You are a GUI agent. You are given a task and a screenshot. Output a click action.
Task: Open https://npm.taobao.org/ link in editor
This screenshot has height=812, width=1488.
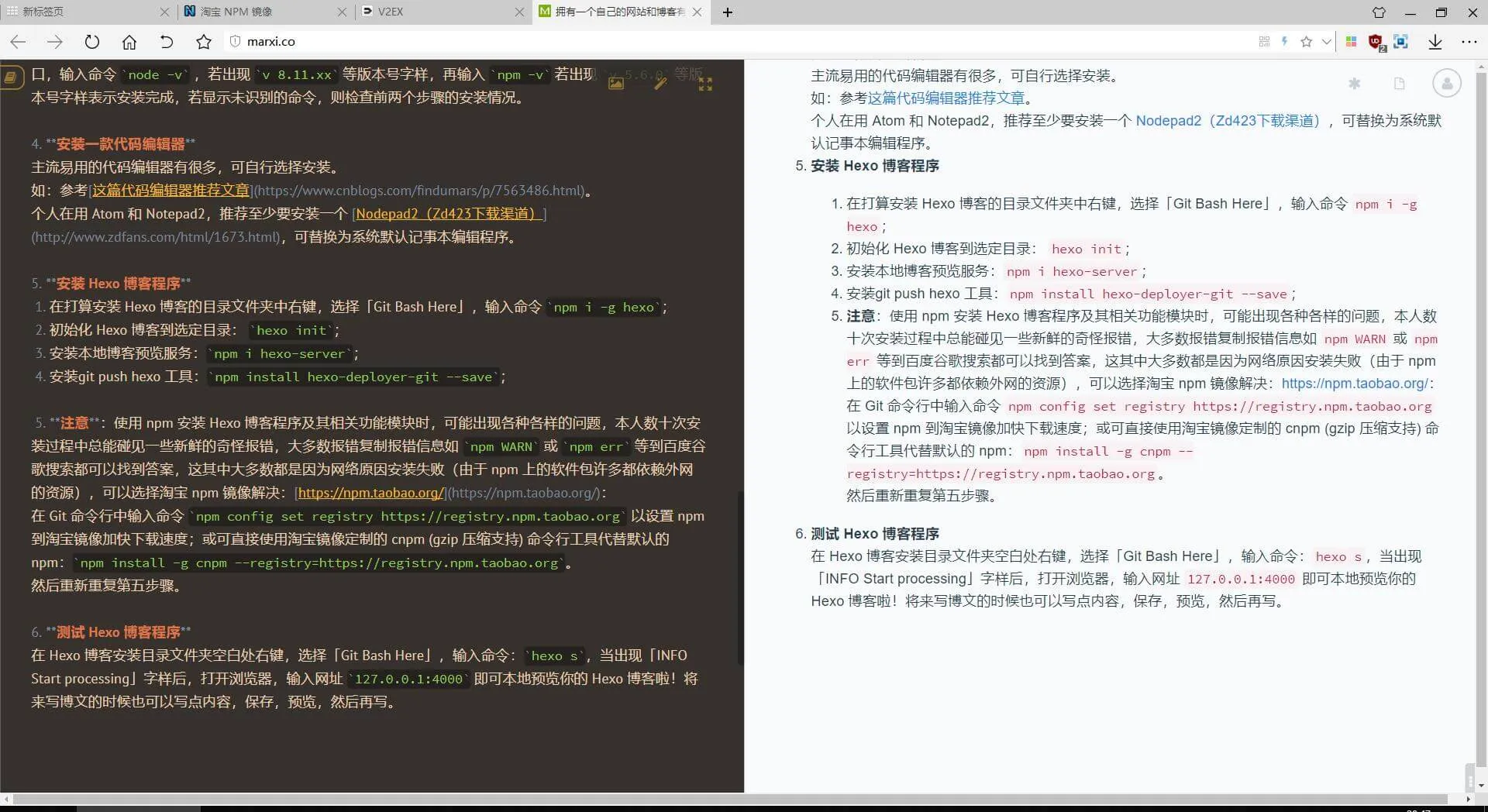tap(371, 493)
